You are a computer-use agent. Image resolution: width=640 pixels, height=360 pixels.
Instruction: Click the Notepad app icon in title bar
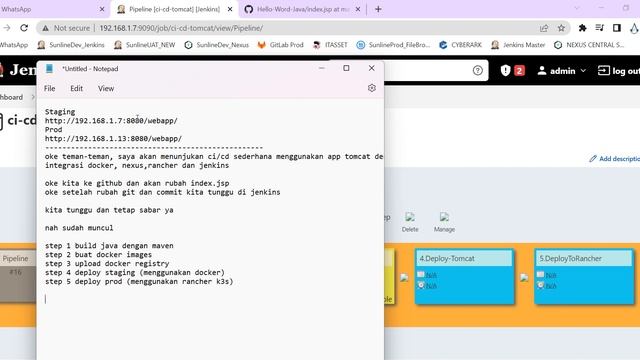point(49,69)
